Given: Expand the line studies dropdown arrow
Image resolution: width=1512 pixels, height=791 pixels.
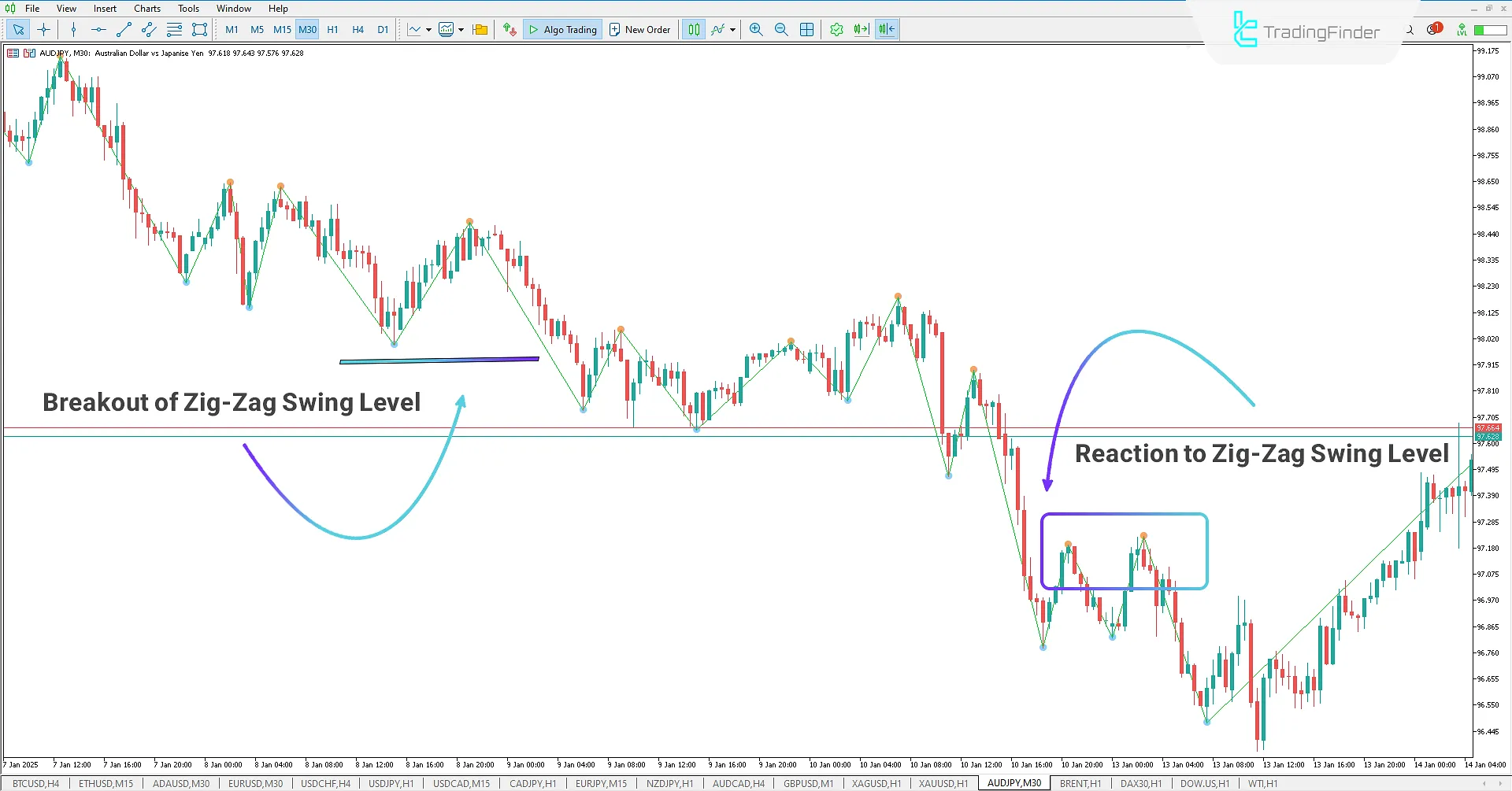Looking at the screenshot, I should click(732, 29).
